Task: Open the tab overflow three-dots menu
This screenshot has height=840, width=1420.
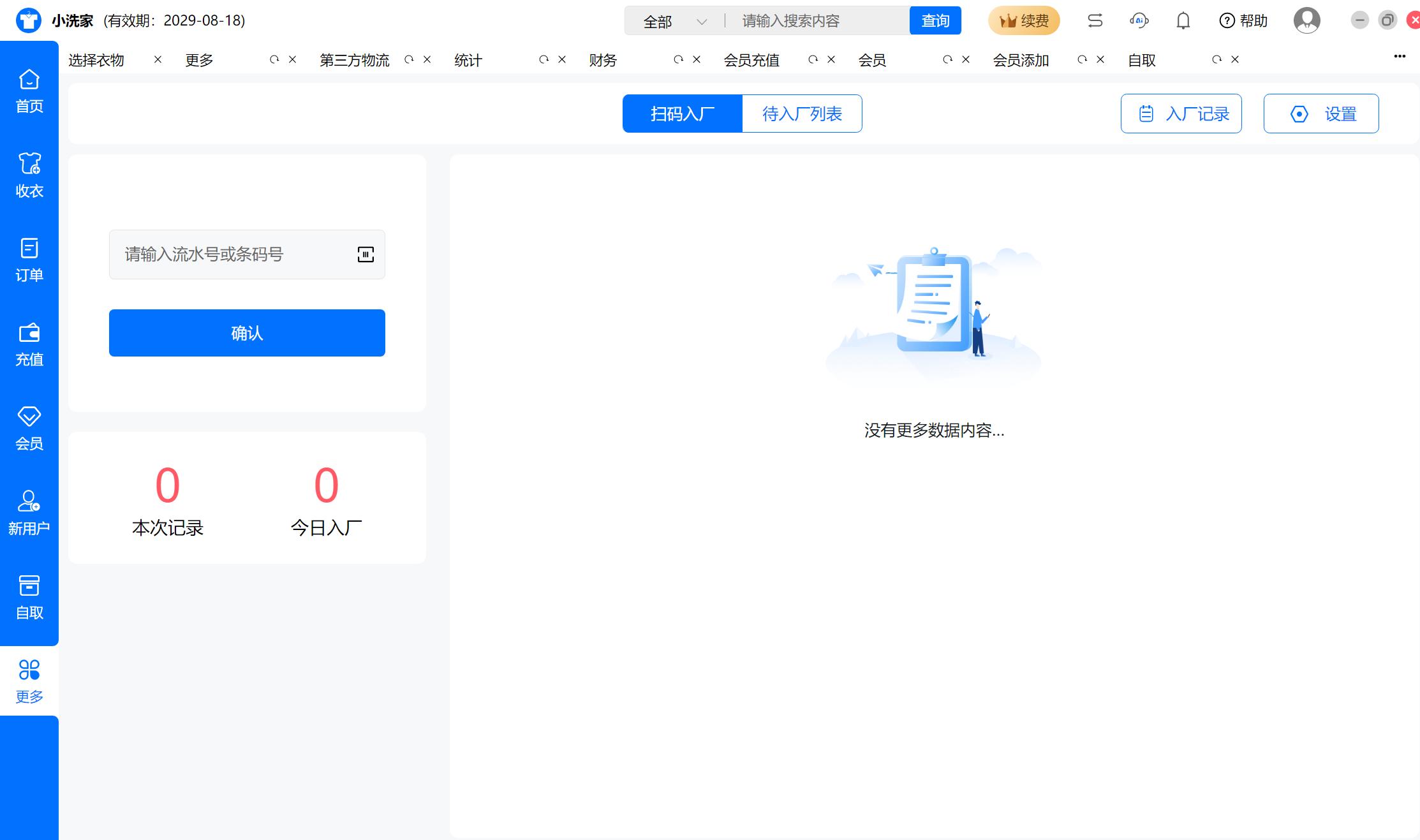Action: tap(1399, 56)
